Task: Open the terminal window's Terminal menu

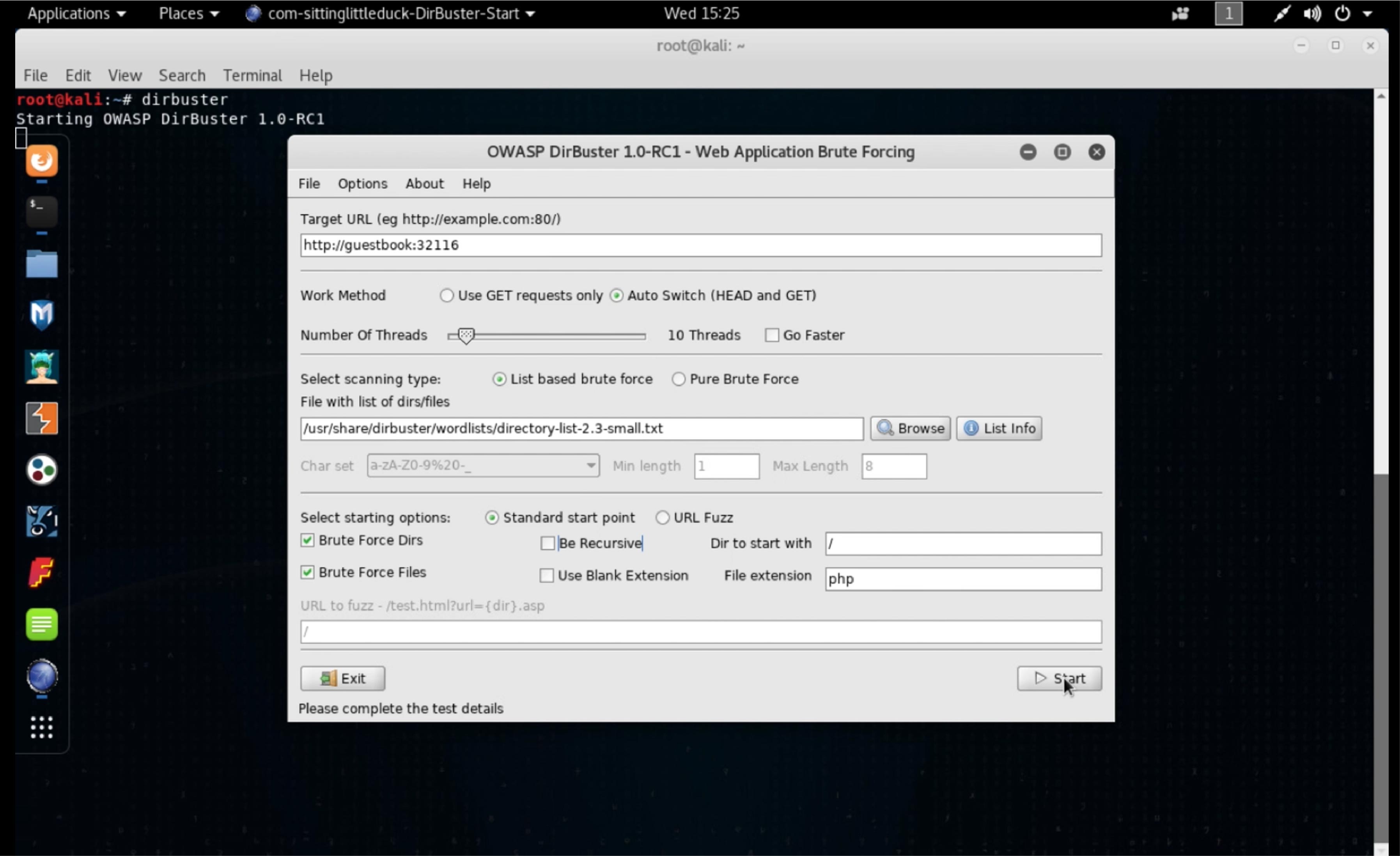Action: point(252,75)
